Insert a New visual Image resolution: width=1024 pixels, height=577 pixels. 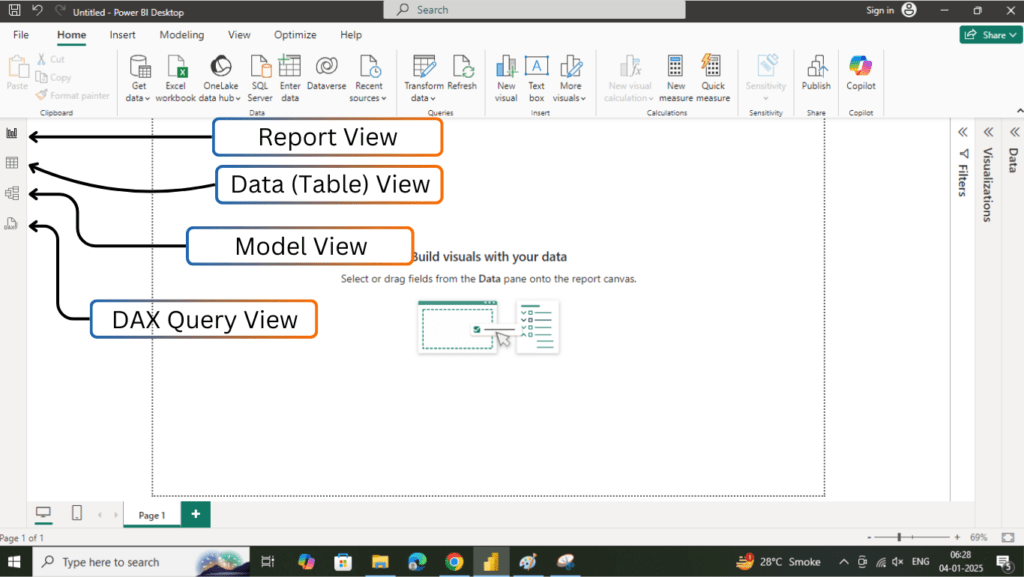506,79
